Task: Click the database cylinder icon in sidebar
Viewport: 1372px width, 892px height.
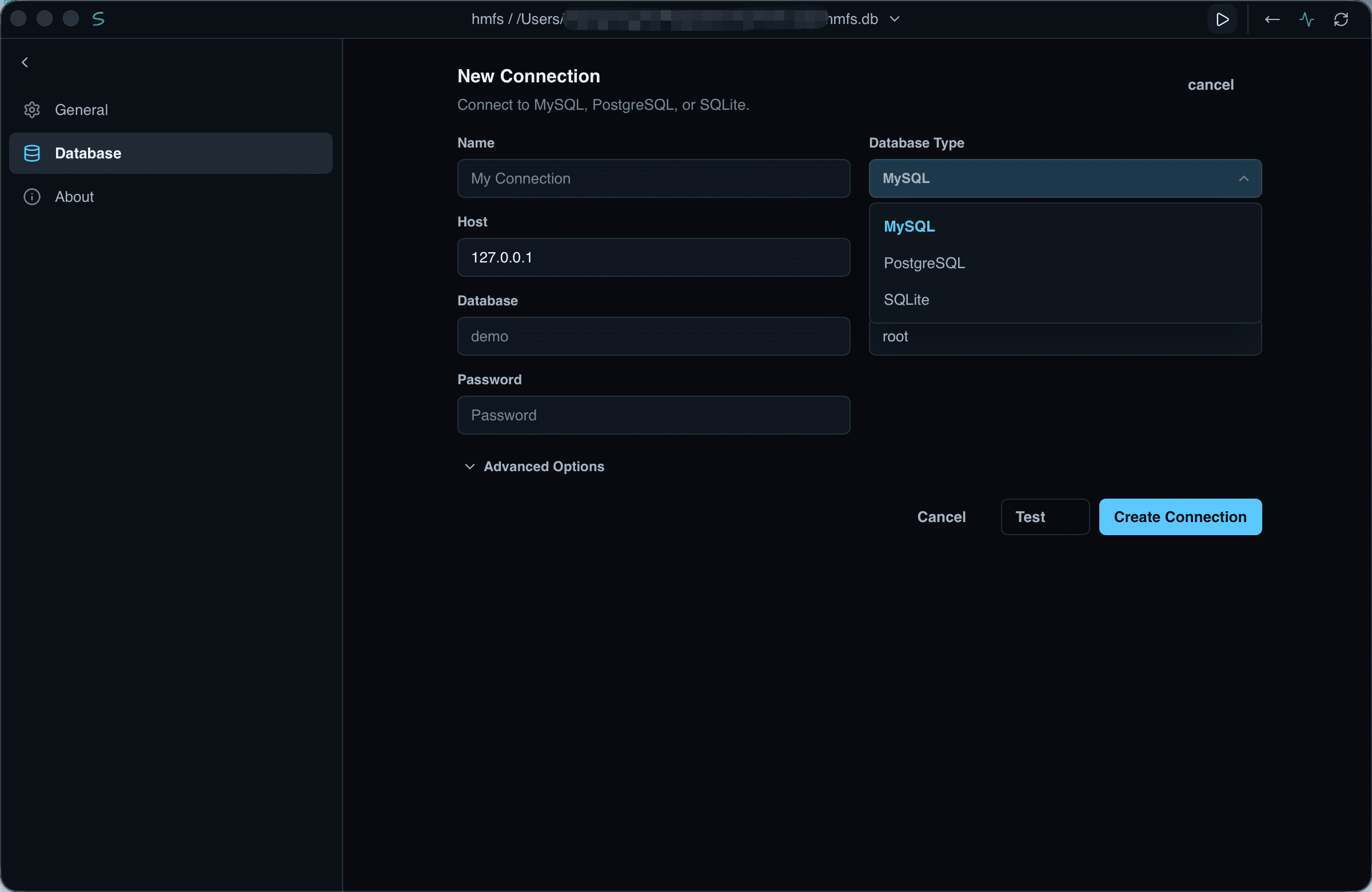Action: click(x=31, y=153)
